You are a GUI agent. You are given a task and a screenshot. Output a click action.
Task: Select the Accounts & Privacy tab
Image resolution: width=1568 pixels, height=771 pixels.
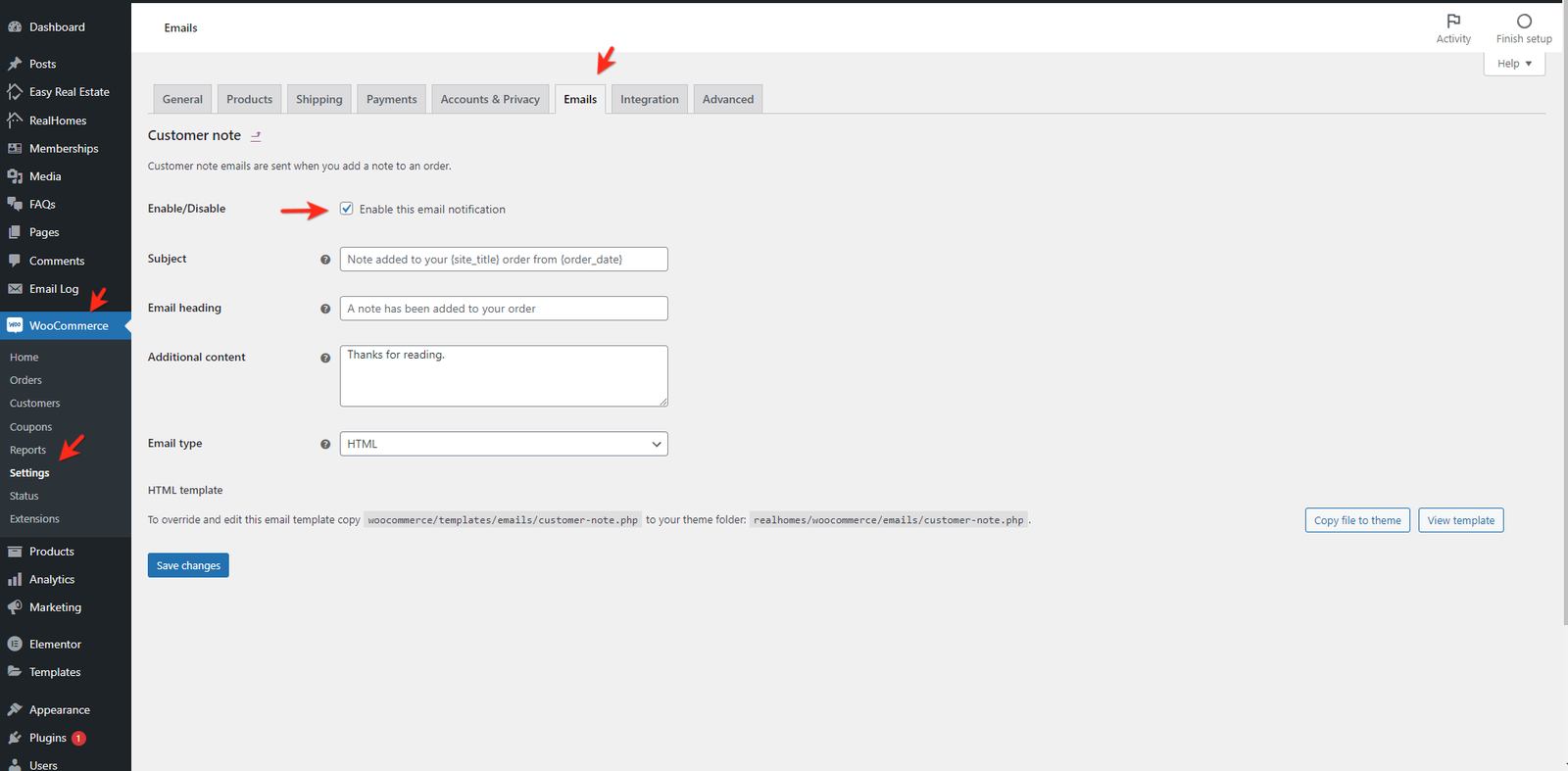tap(490, 99)
